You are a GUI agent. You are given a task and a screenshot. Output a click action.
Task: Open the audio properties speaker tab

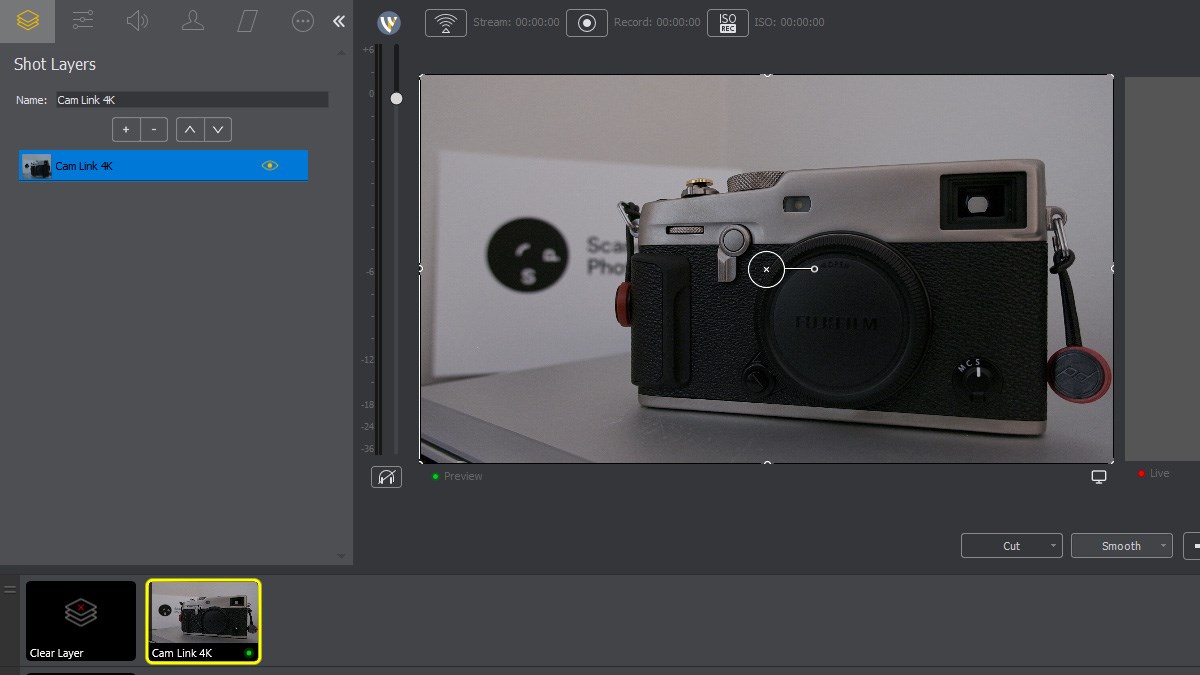(137, 21)
